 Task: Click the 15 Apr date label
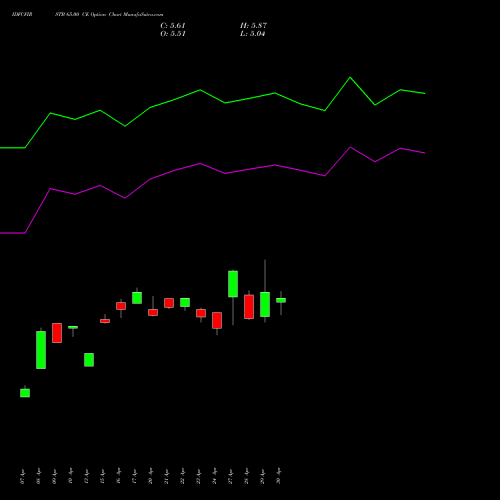pos(102,476)
